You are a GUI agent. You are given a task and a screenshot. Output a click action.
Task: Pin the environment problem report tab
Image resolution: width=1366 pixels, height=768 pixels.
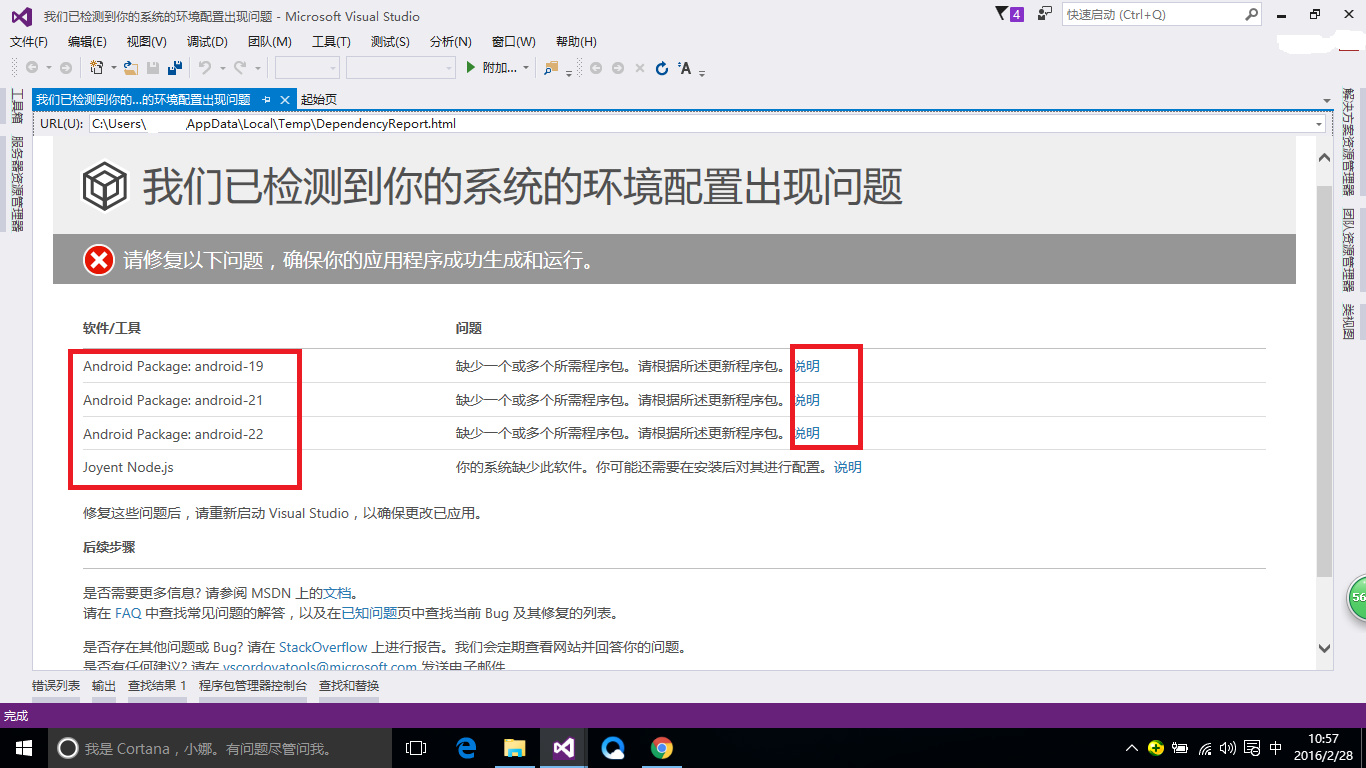[x=266, y=99]
